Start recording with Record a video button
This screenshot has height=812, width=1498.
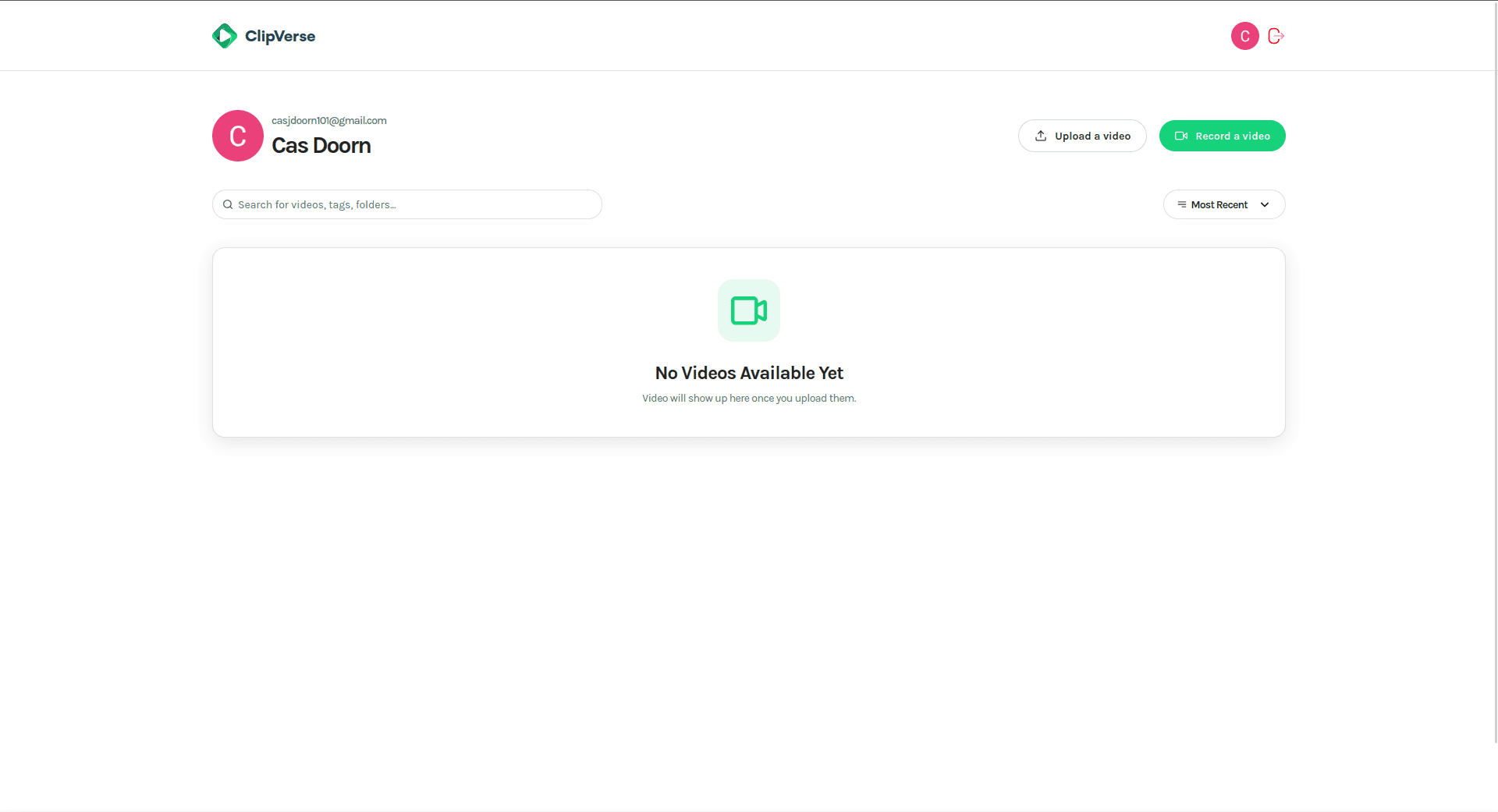tap(1222, 136)
